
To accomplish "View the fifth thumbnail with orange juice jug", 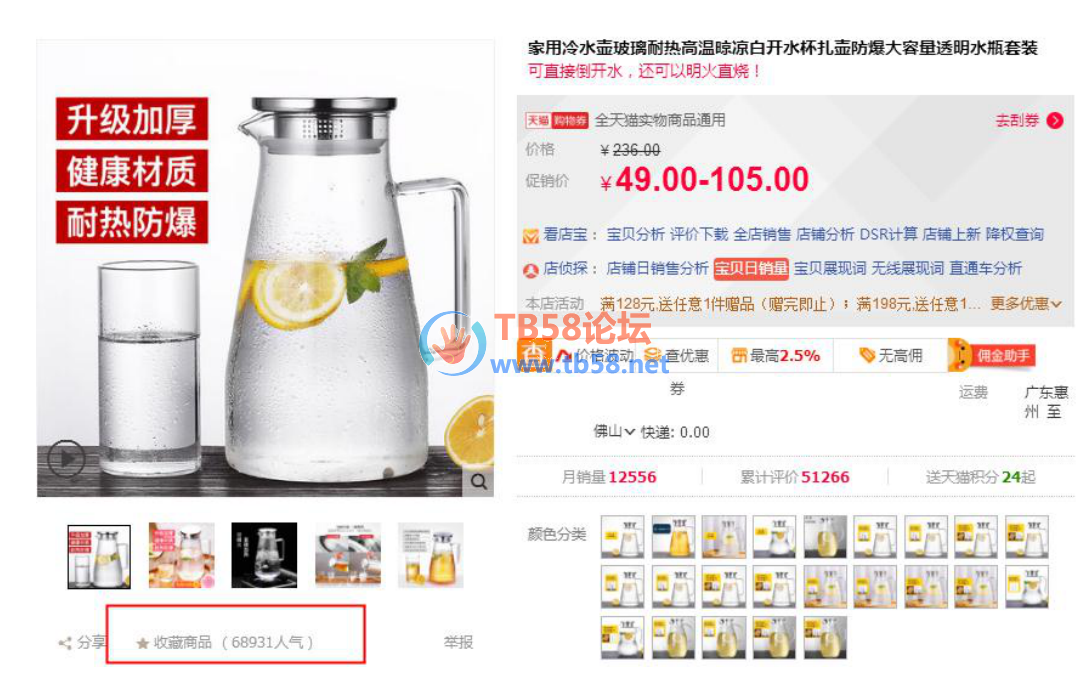I will (430, 555).
